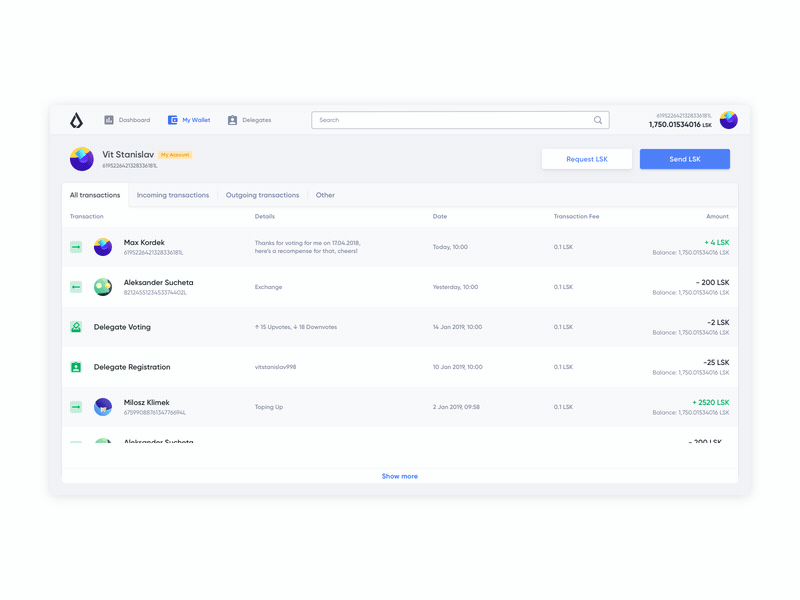Click outgoing arrow icon on Aleksander Sucheta row

point(76,287)
